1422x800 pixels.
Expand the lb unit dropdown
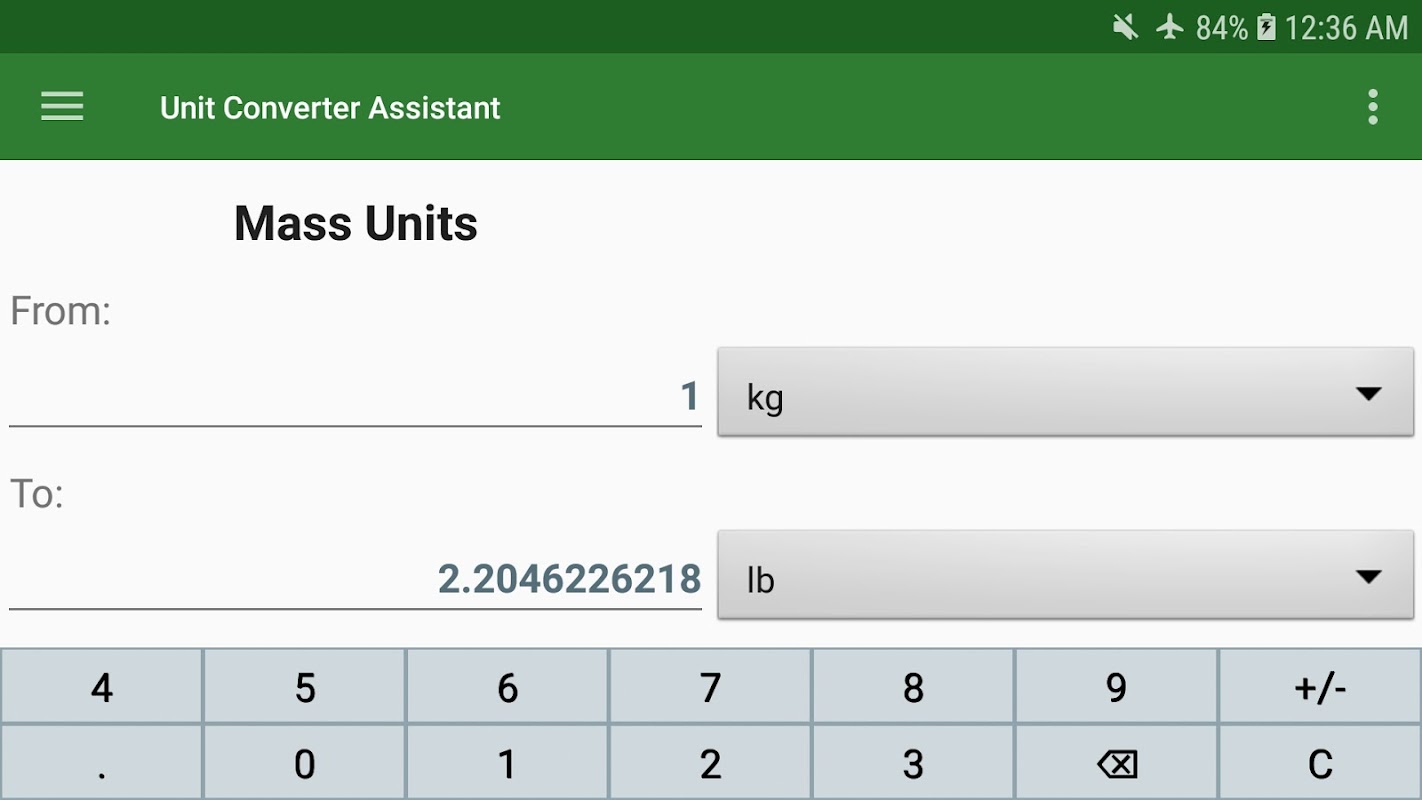pyautogui.click(x=1065, y=576)
